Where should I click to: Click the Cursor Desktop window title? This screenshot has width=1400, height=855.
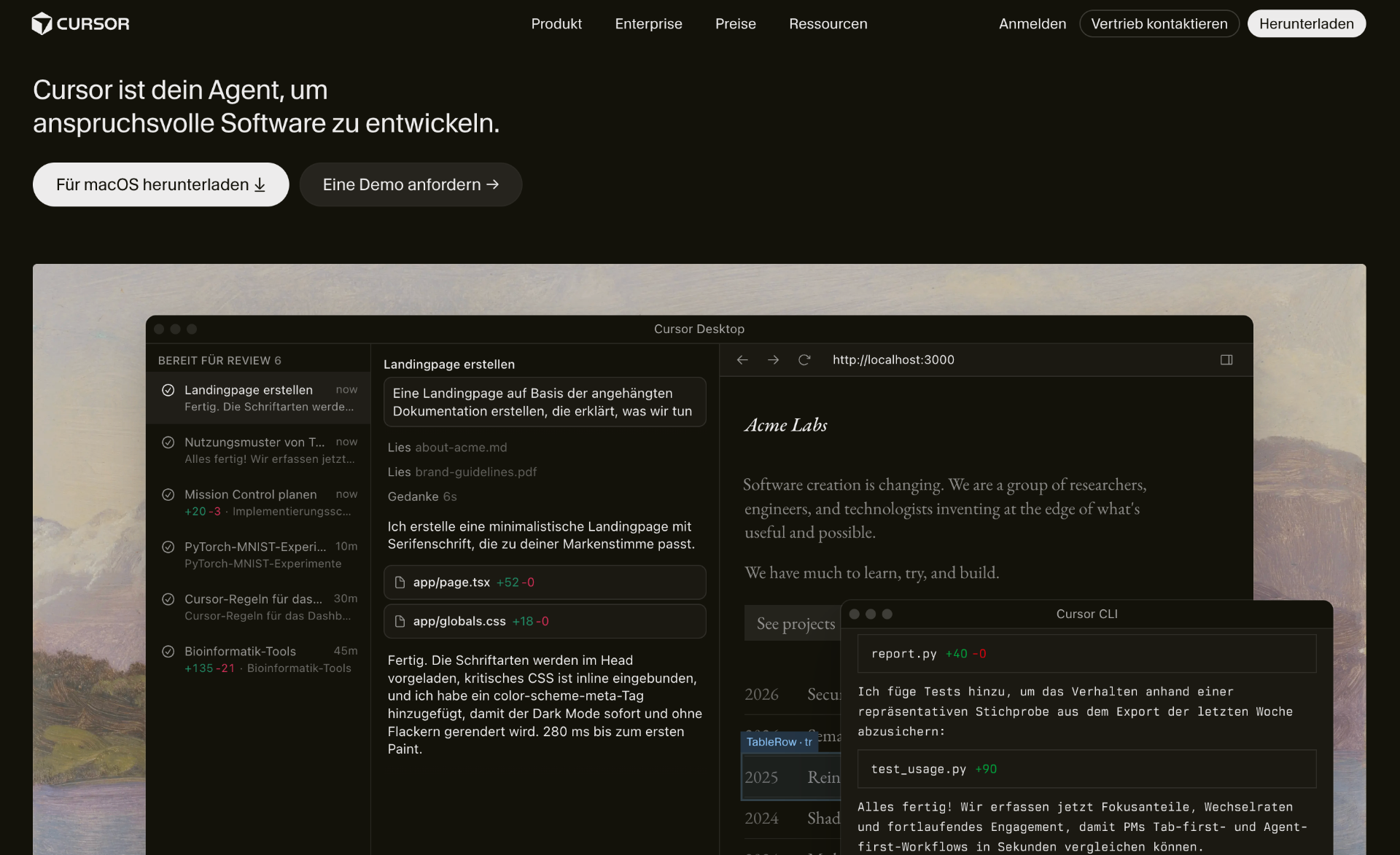(699, 329)
